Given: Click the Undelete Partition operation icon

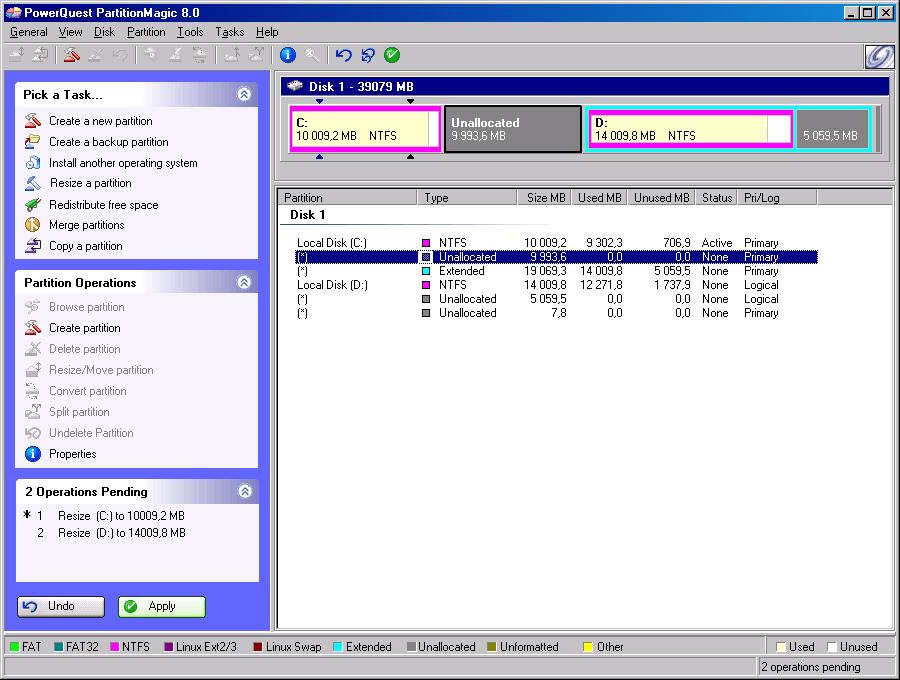Looking at the screenshot, I should click(x=33, y=433).
